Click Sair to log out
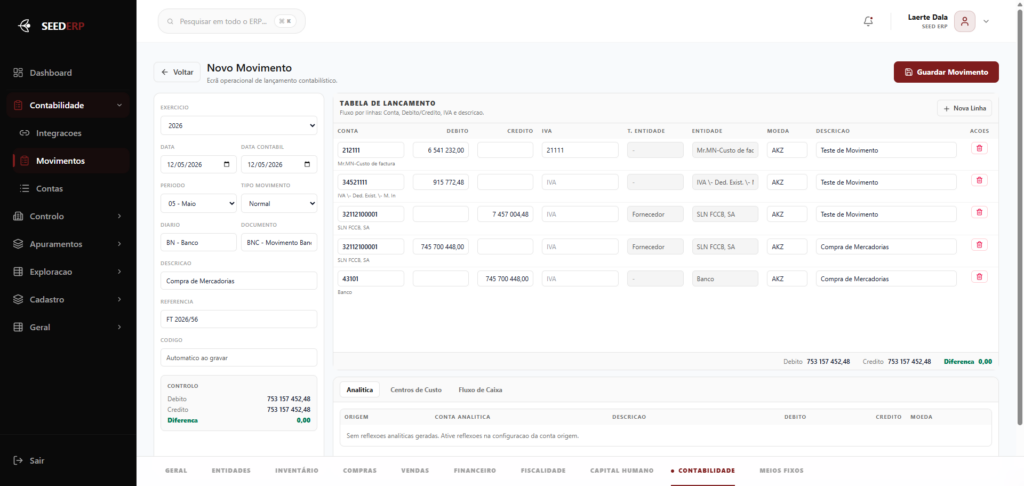The height and width of the screenshot is (486, 1024). point(29,461)
